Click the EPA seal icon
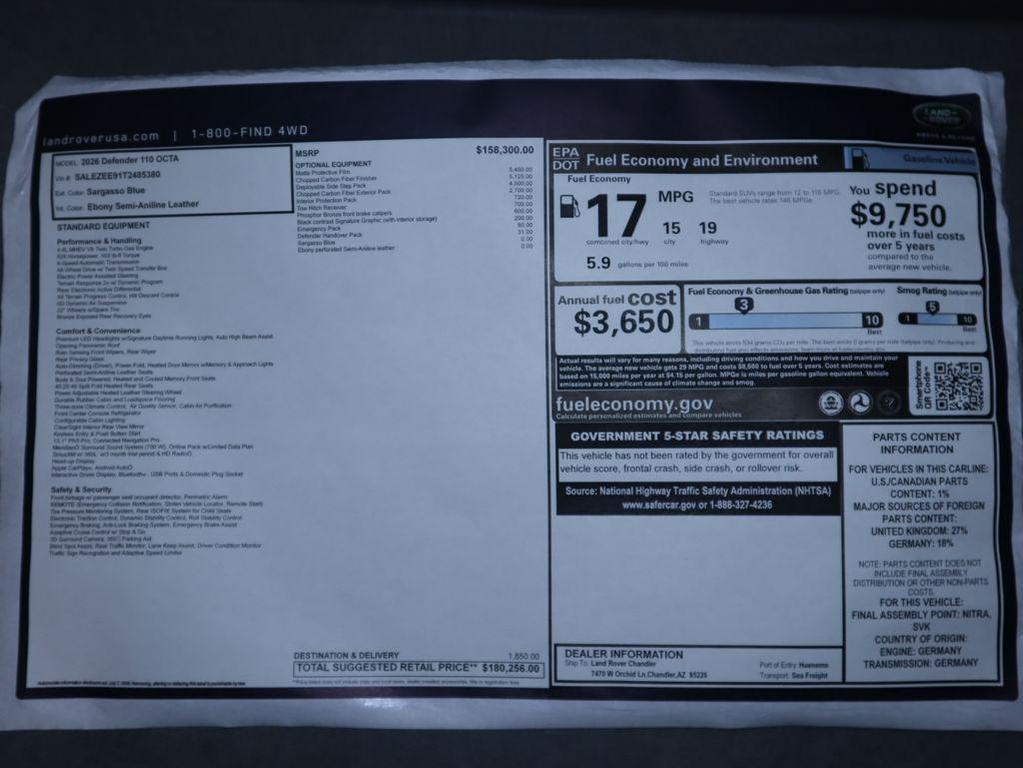1023x768 pixels. point(829,402)
